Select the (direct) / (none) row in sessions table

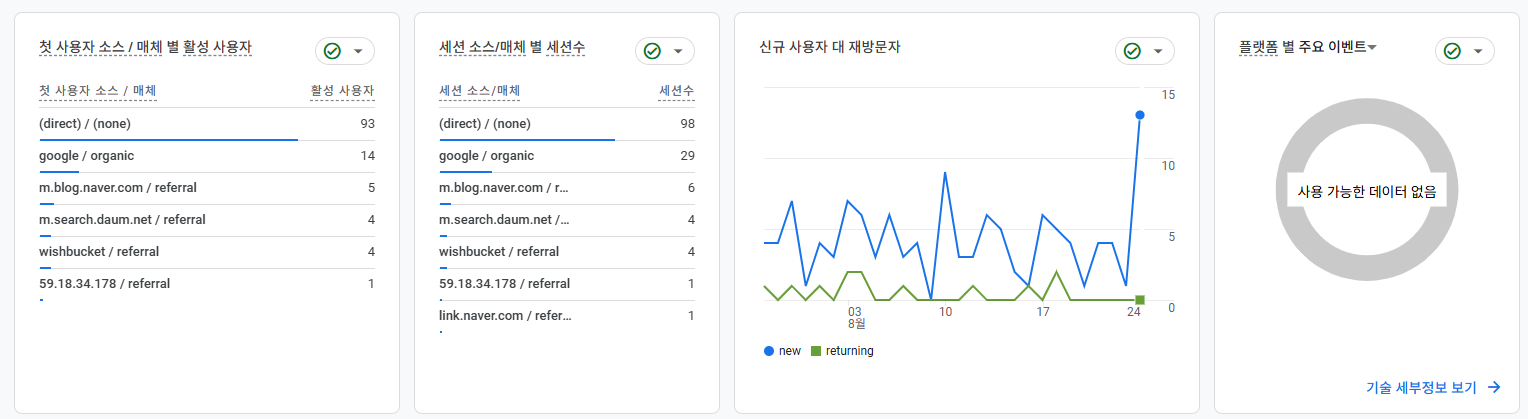click(x=485, y=124)
